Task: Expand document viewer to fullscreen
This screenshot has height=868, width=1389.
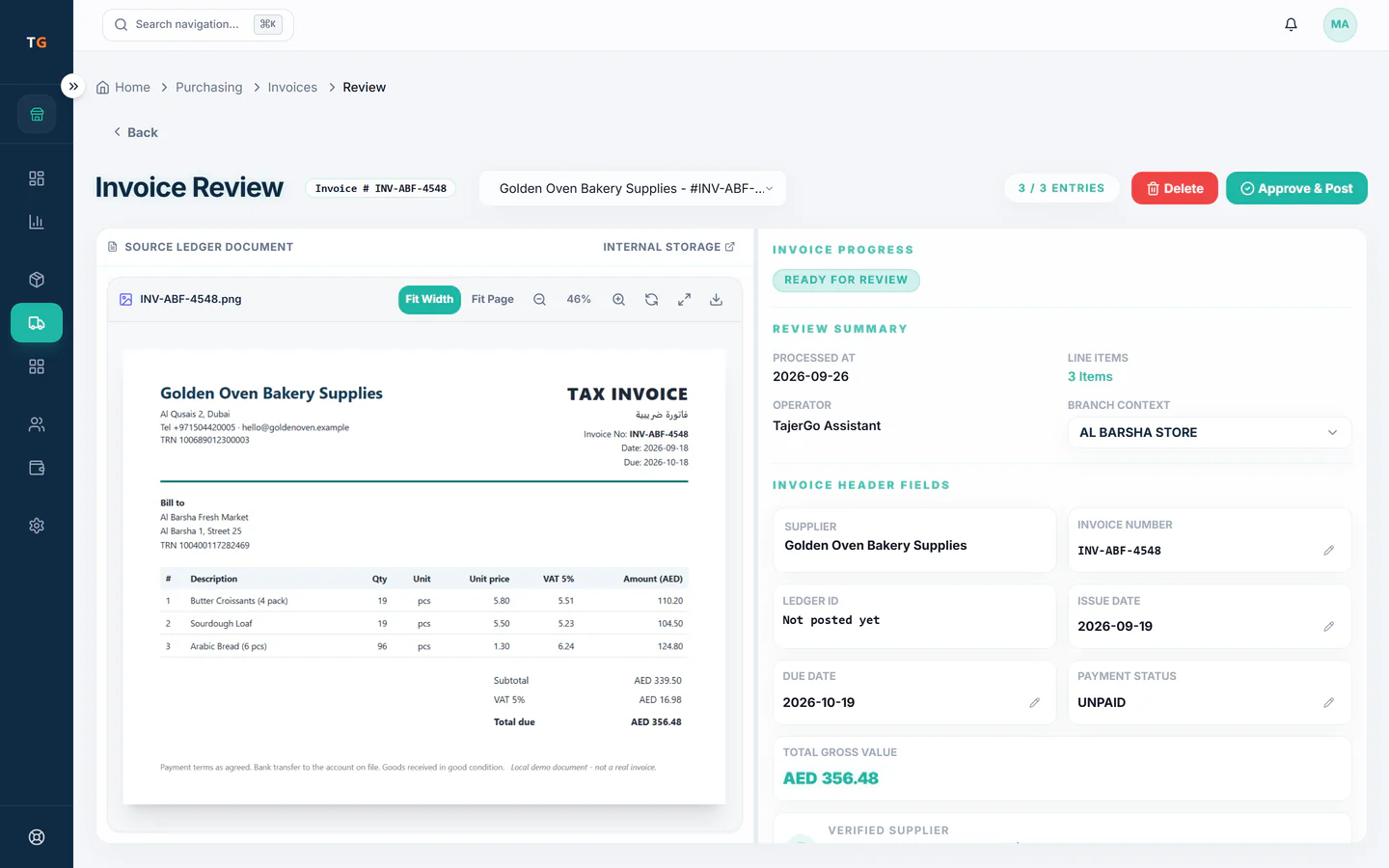Action: 684,300
